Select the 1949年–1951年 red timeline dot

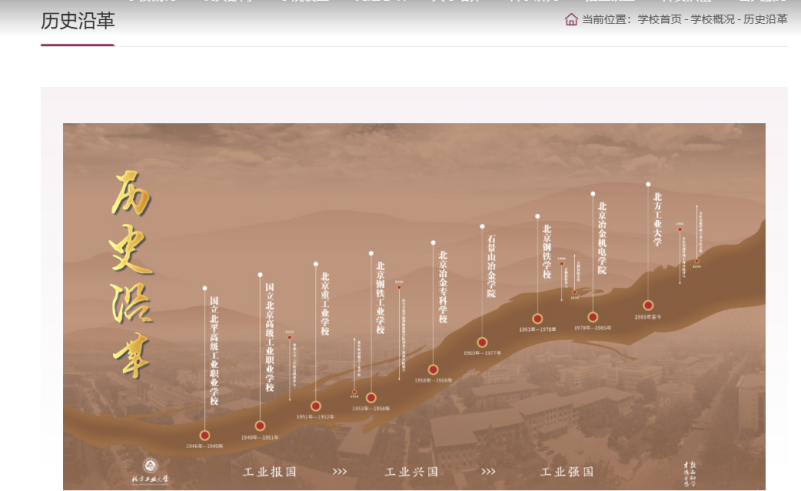tap(260, 426)
